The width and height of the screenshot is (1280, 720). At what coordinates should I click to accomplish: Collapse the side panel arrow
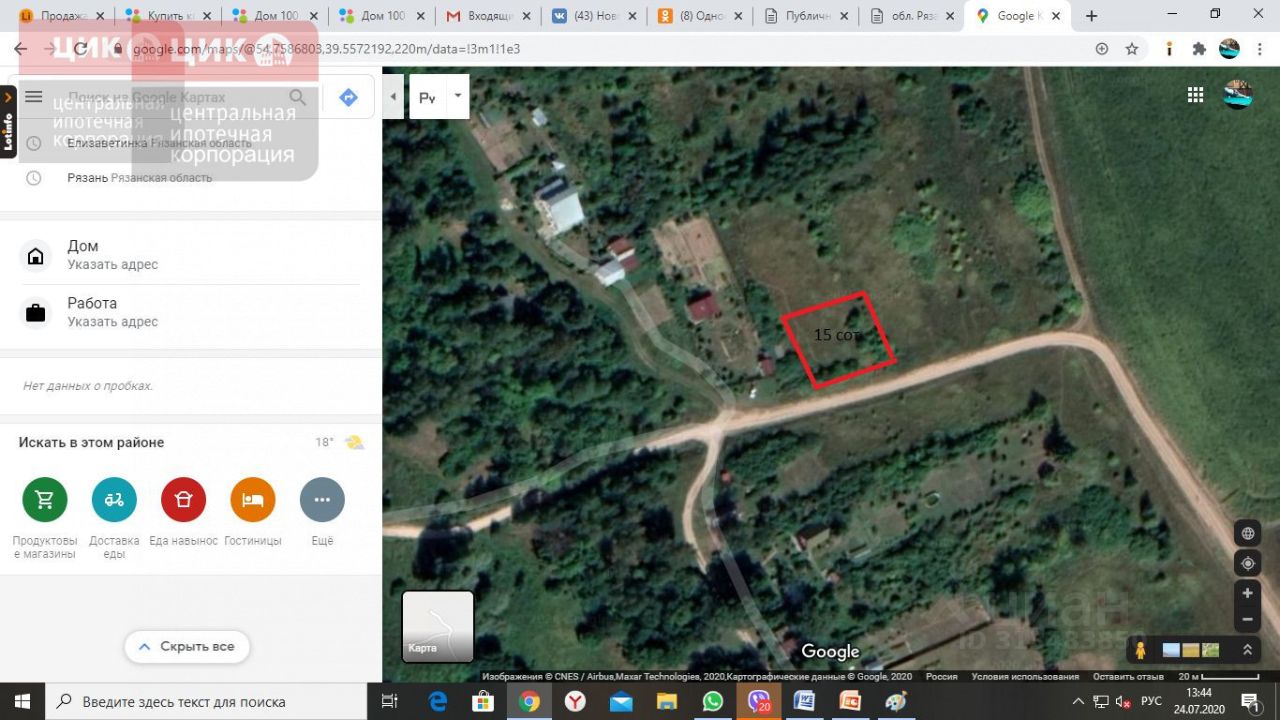(394, 97)
